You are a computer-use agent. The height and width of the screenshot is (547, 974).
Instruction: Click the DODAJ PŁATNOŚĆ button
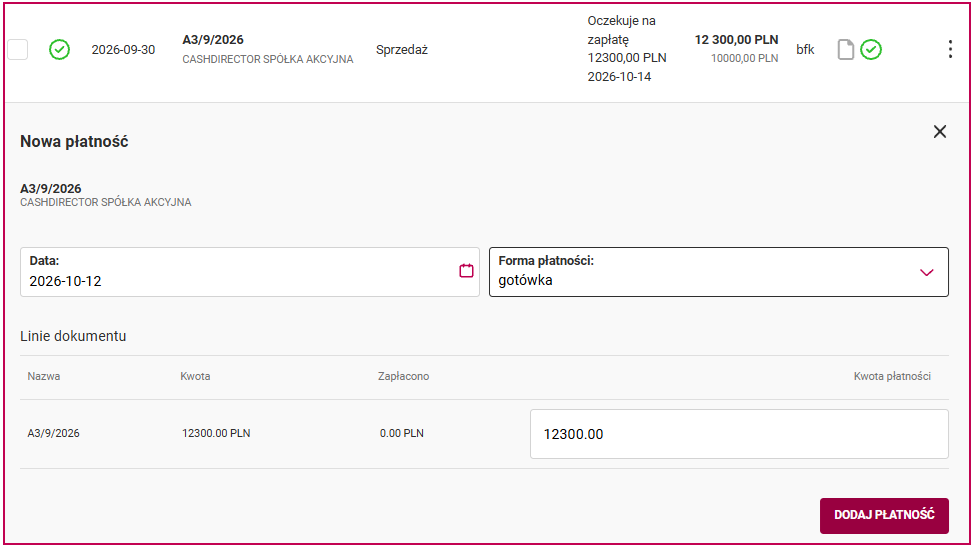coord(884,515)
